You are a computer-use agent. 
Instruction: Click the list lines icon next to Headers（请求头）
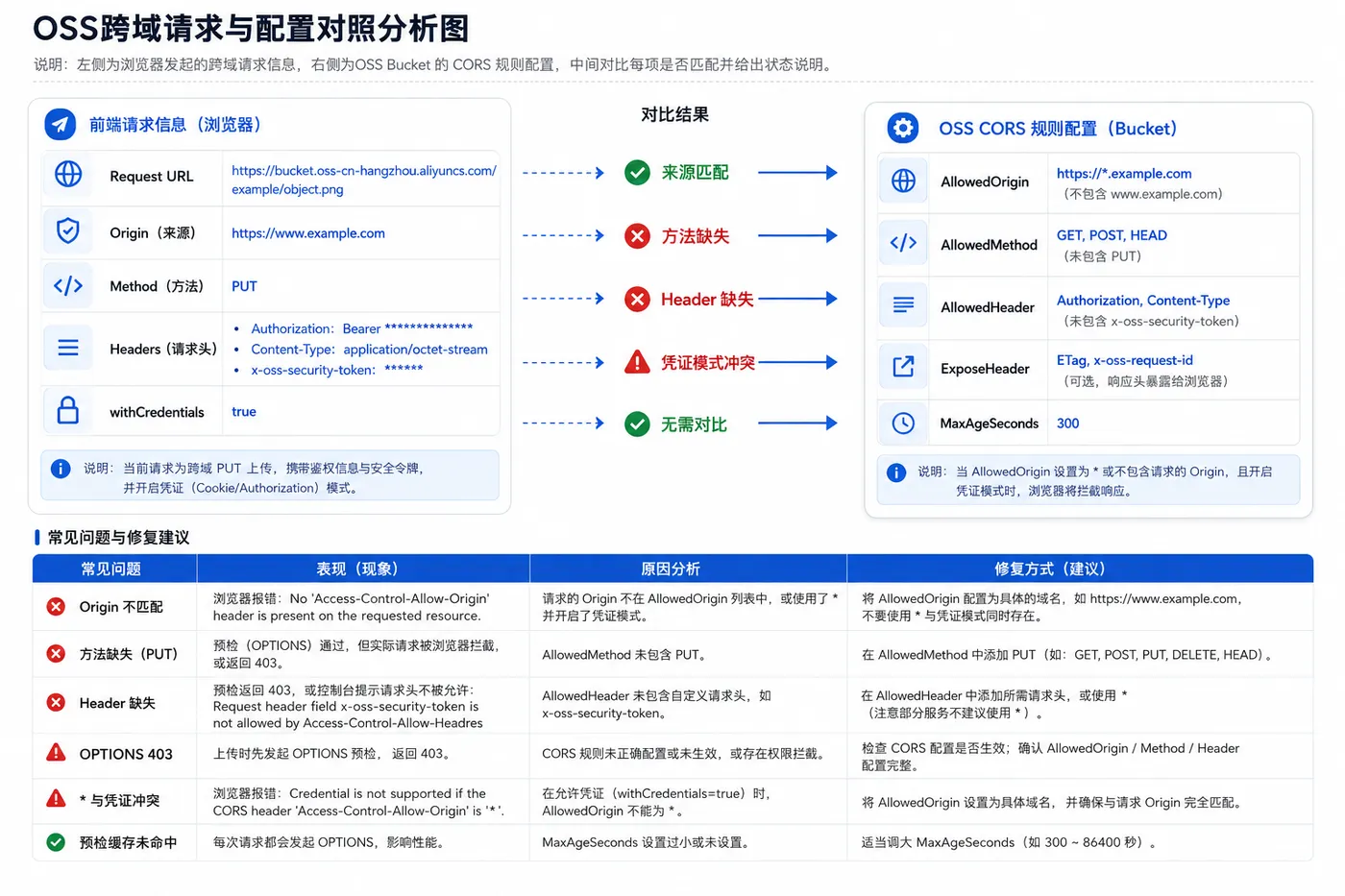(68, 348)
